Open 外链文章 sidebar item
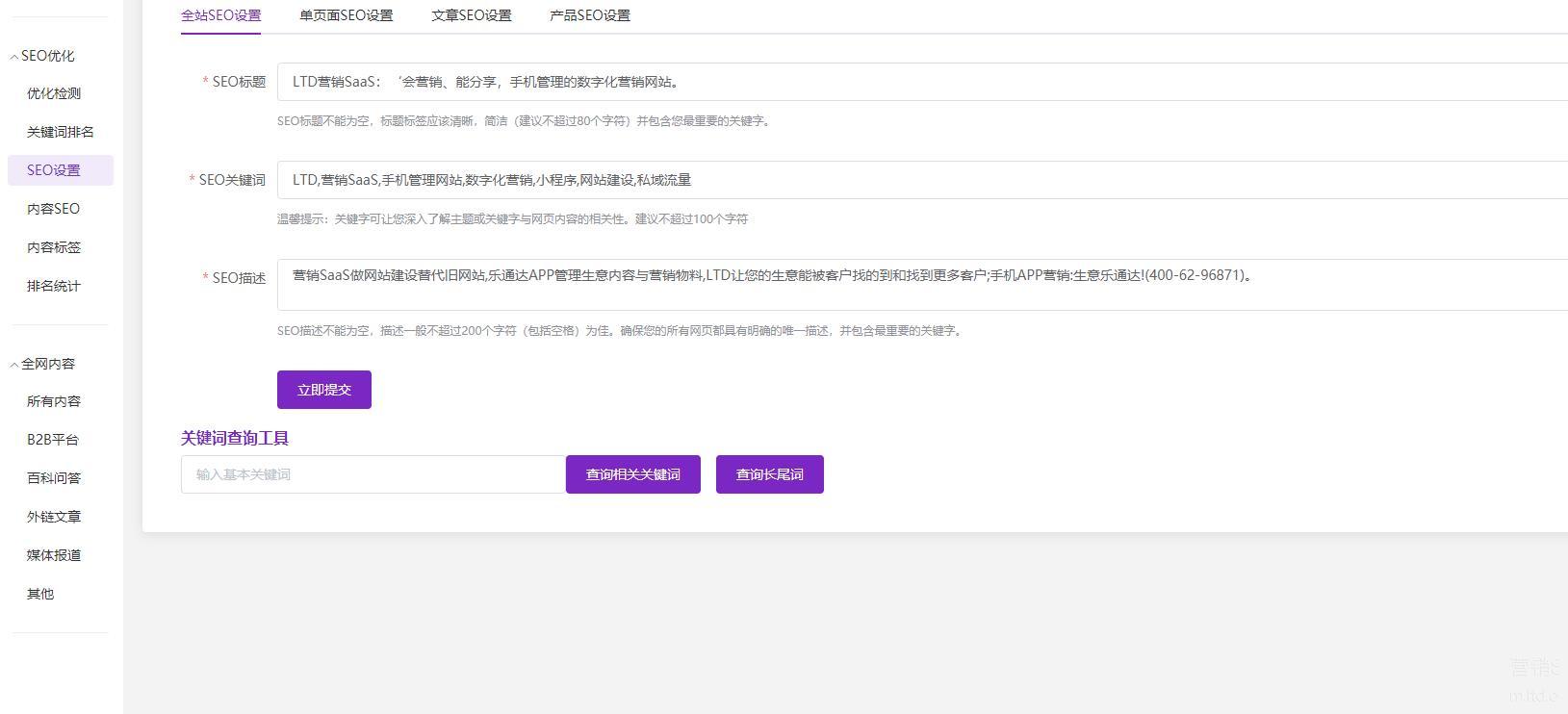Image resolution: width=1568 pixels, height=714 pixels. click(54, 517)
